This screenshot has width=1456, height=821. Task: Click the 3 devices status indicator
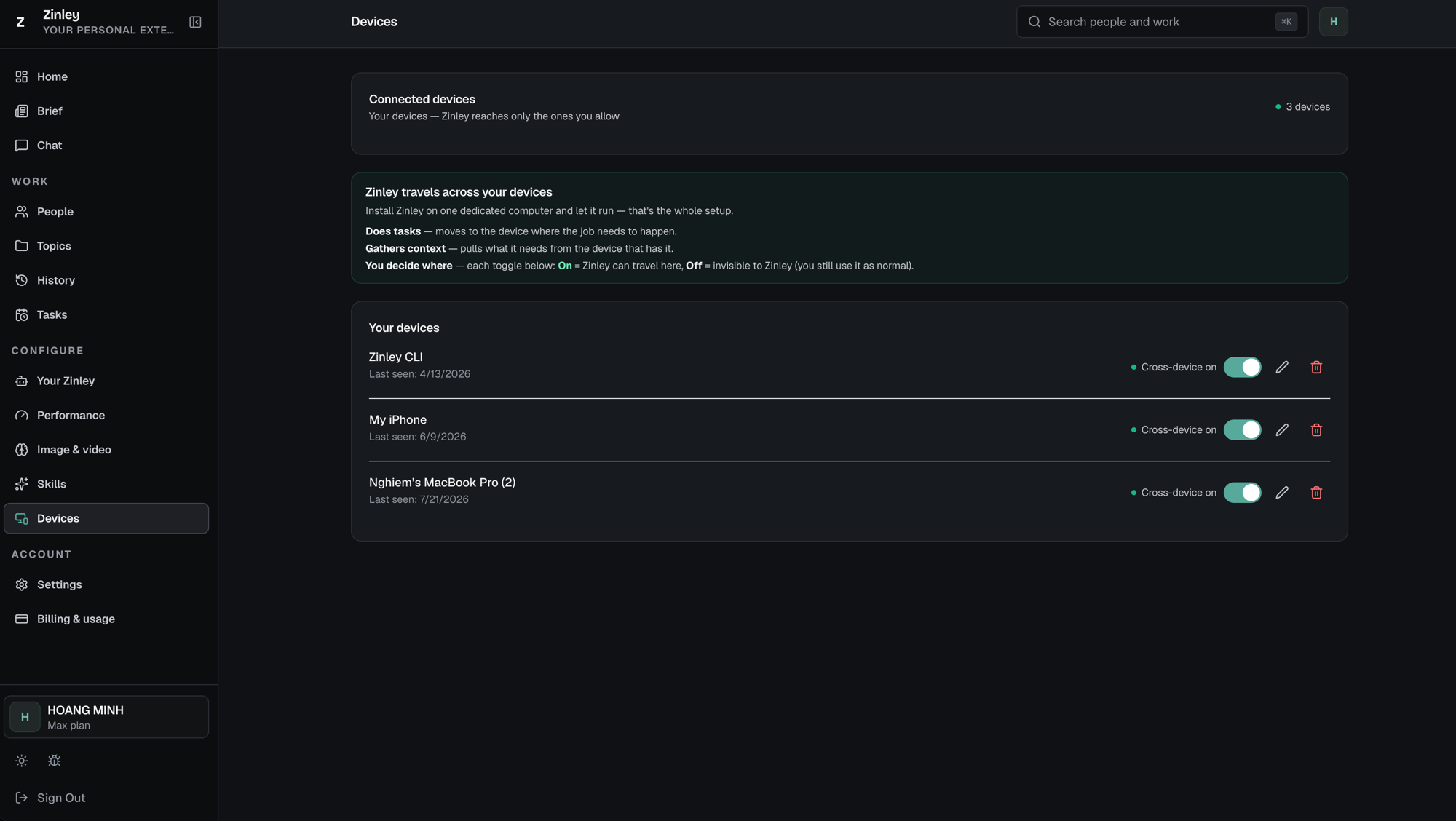(x=1302, y=107)
